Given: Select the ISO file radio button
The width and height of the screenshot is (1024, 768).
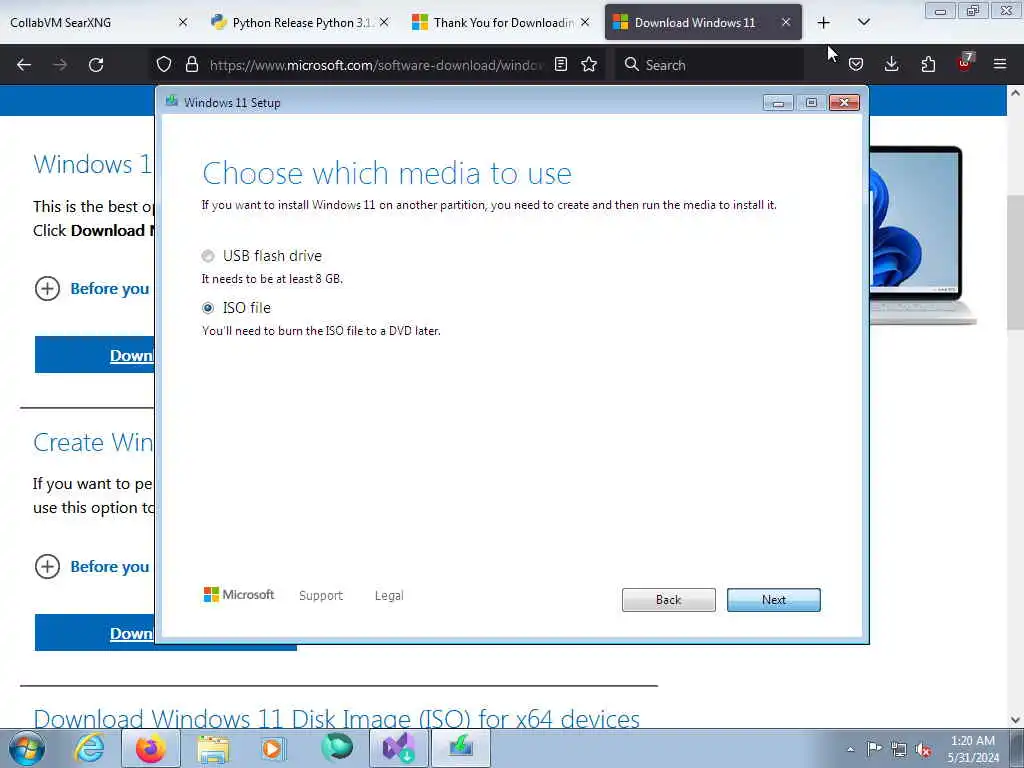Looking at the screenshot, I should pyautogui.click(x=208, y=308).
